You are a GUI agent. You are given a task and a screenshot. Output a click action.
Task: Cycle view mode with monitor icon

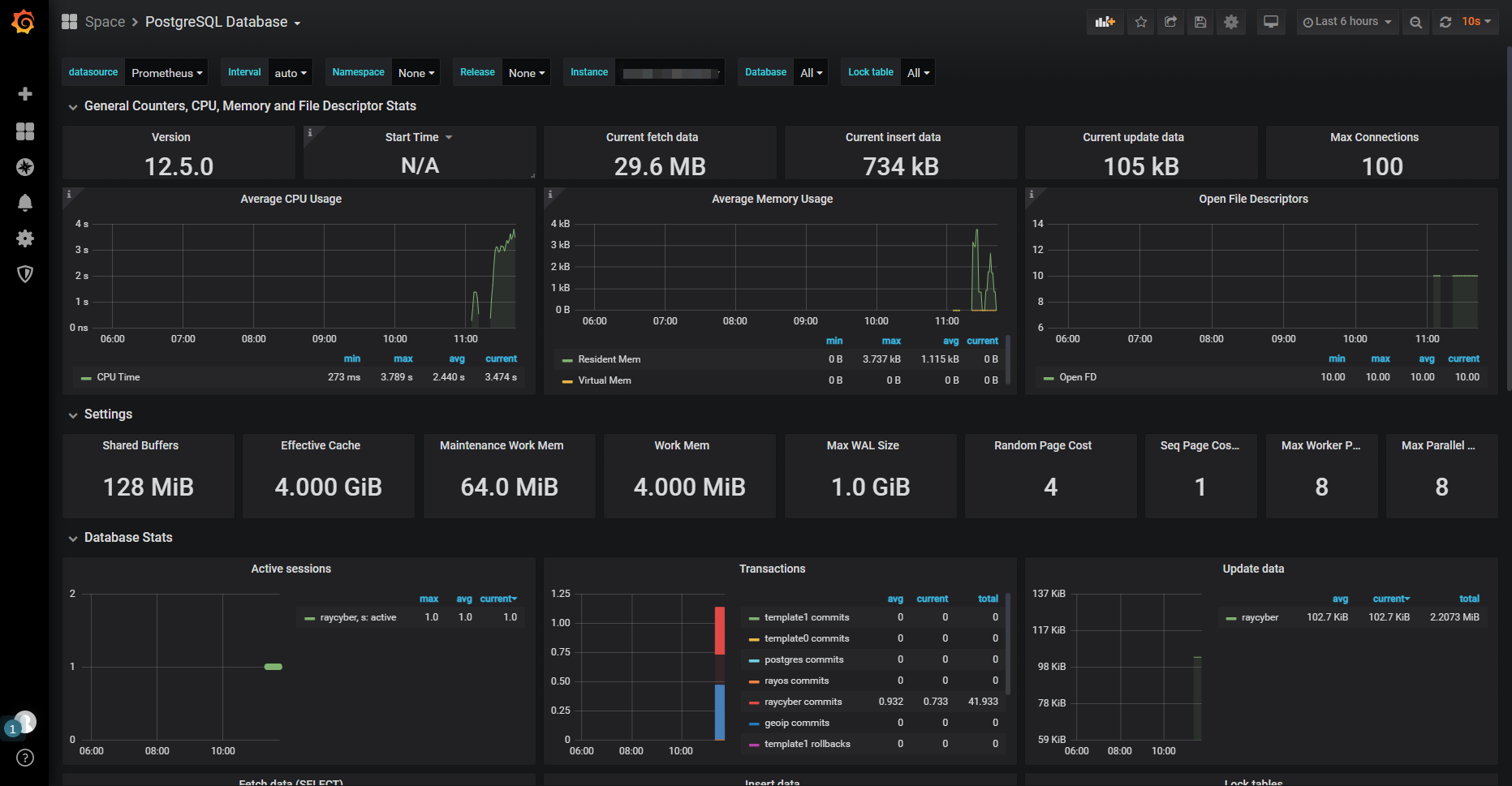[x=1271, y=22]
